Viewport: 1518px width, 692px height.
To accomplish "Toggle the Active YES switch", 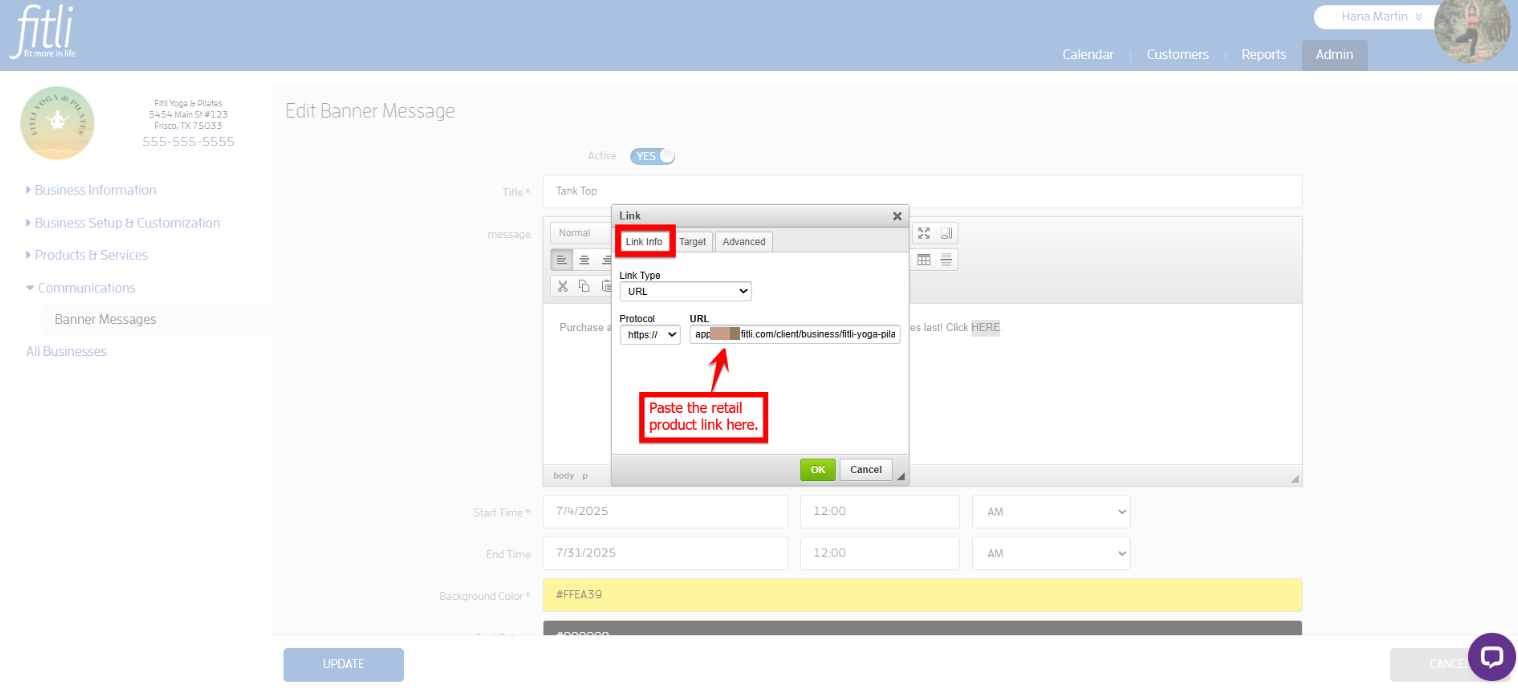I will (x=653, y=156).
